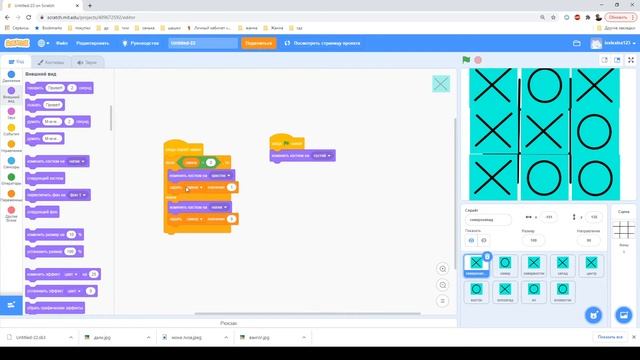
Task: Click the sprite y position field
Action: tap(594, 217)
